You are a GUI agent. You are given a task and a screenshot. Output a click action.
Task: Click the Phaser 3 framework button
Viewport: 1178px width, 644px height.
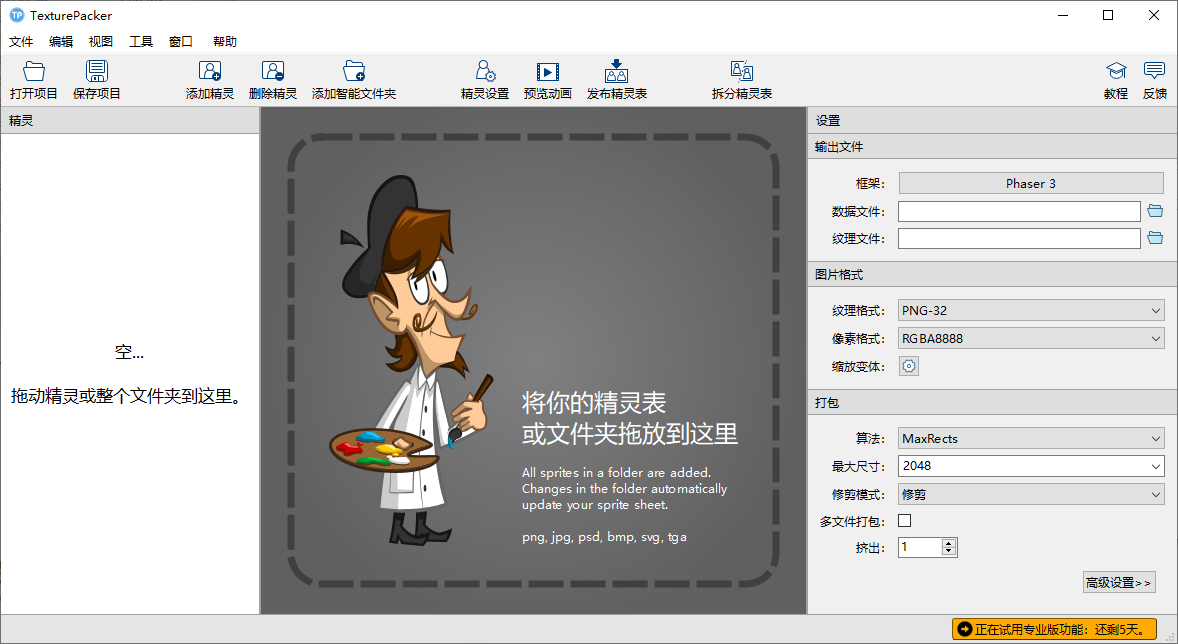click(1031, 183)
